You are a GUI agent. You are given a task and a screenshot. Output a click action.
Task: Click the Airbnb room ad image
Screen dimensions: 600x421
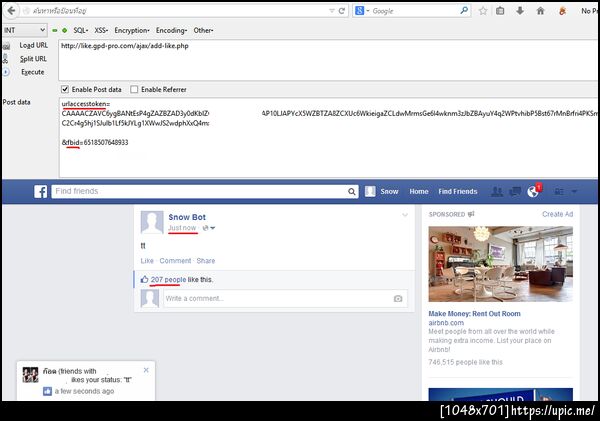501,264
